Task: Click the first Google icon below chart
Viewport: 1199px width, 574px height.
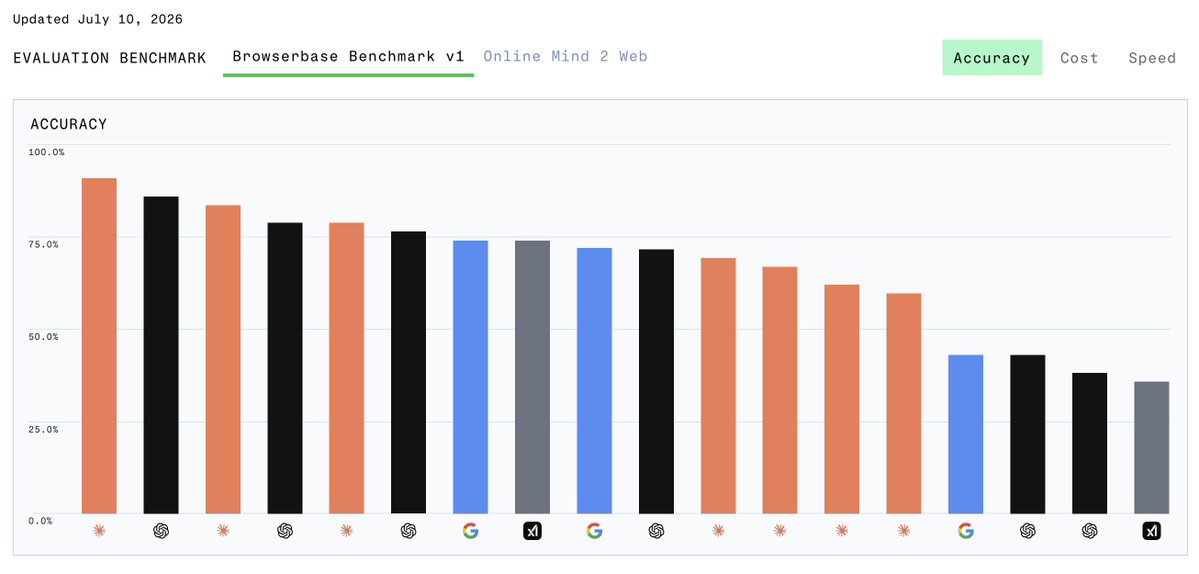Action: [x=470, y=530]
